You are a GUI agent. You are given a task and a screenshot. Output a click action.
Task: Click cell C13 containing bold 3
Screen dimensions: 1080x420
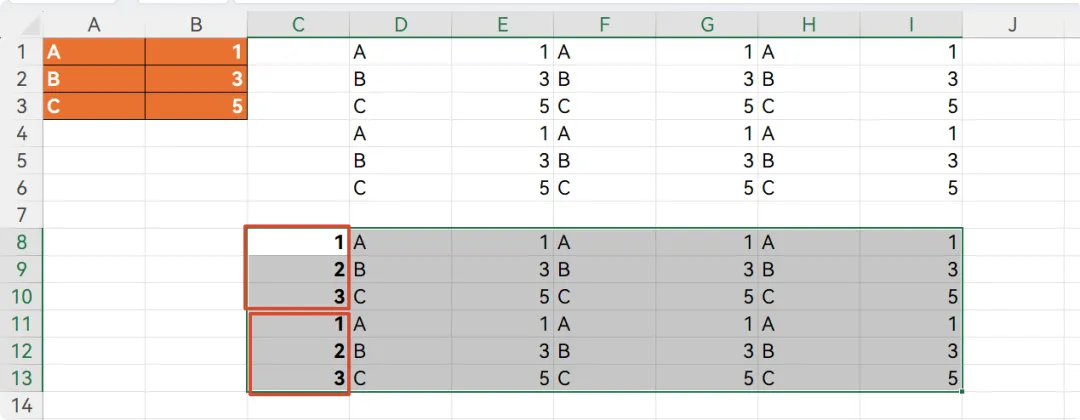pyautogui.click(x=298, y=378)
